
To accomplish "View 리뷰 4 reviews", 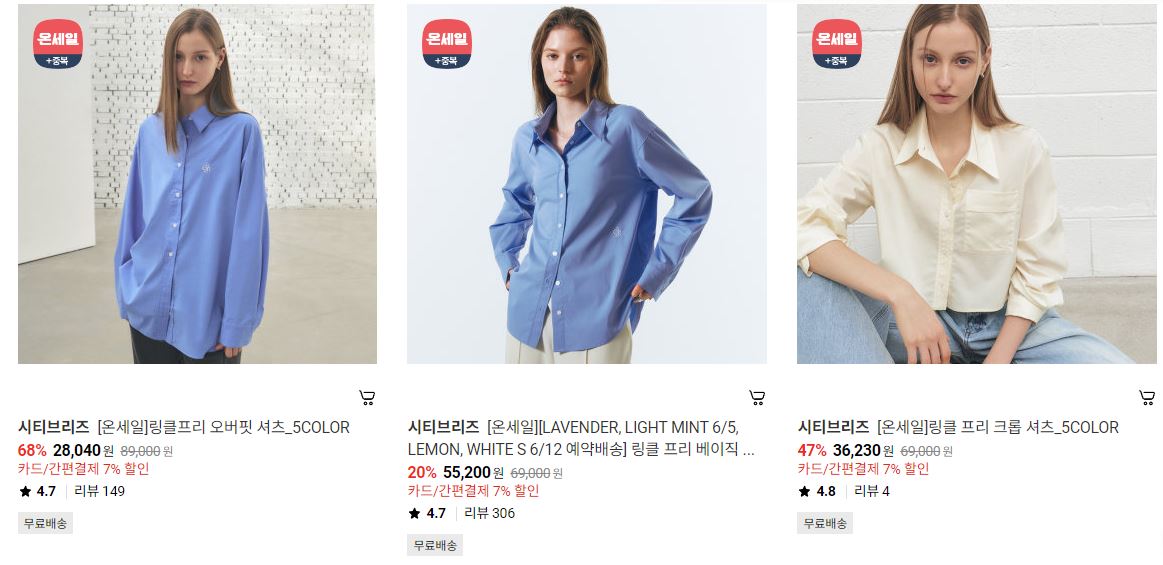I will (872, 491).
